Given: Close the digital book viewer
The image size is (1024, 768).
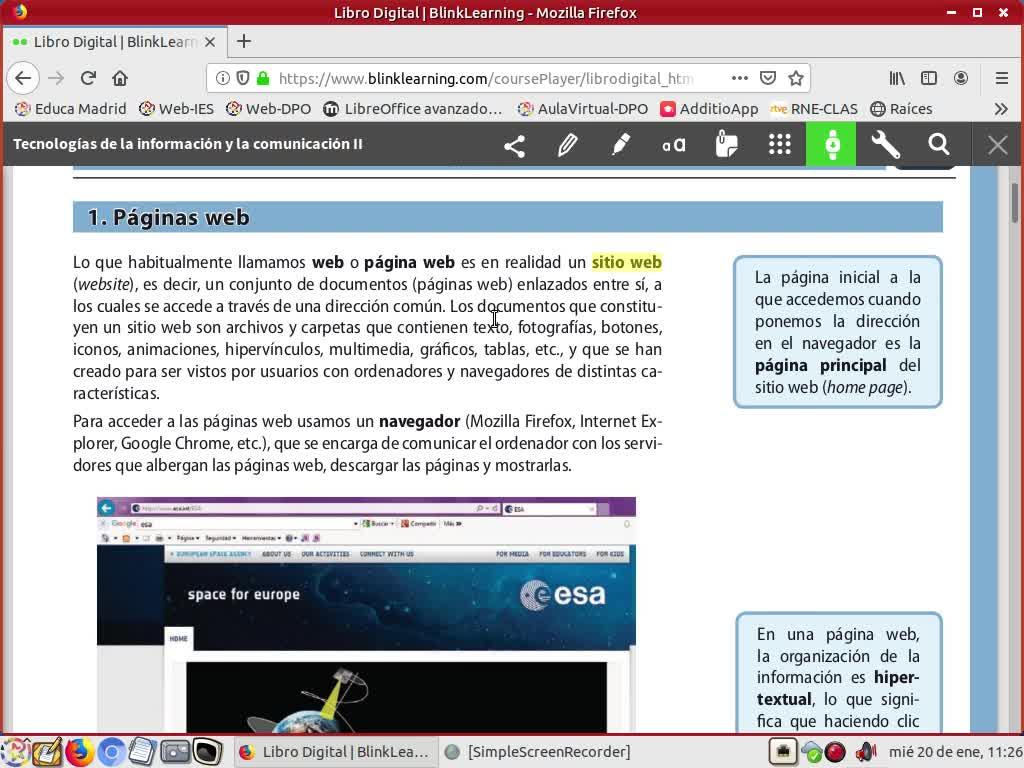Looking at the screenshot, I should (997, 145).
